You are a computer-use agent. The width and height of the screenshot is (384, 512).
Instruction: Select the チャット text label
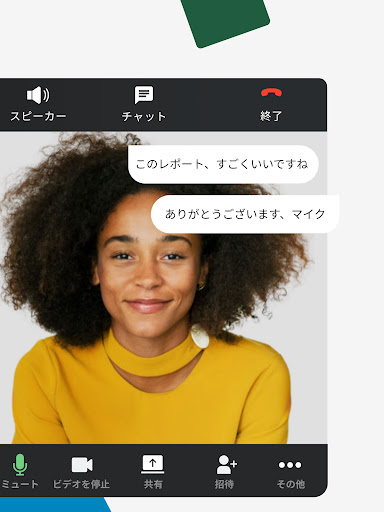click(144, 116)
